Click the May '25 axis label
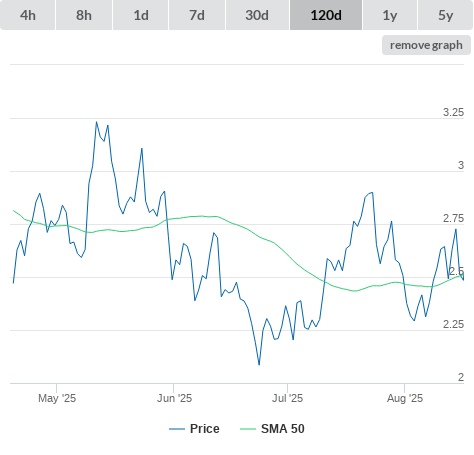This screenshot has width=474, height=455. [x=57, y=398]
